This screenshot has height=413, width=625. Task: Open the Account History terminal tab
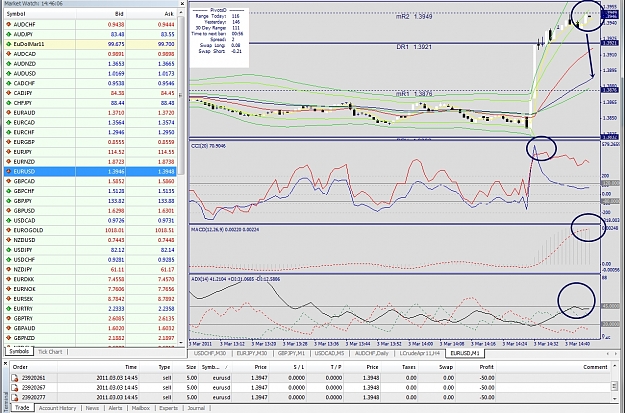click(57, 408)
